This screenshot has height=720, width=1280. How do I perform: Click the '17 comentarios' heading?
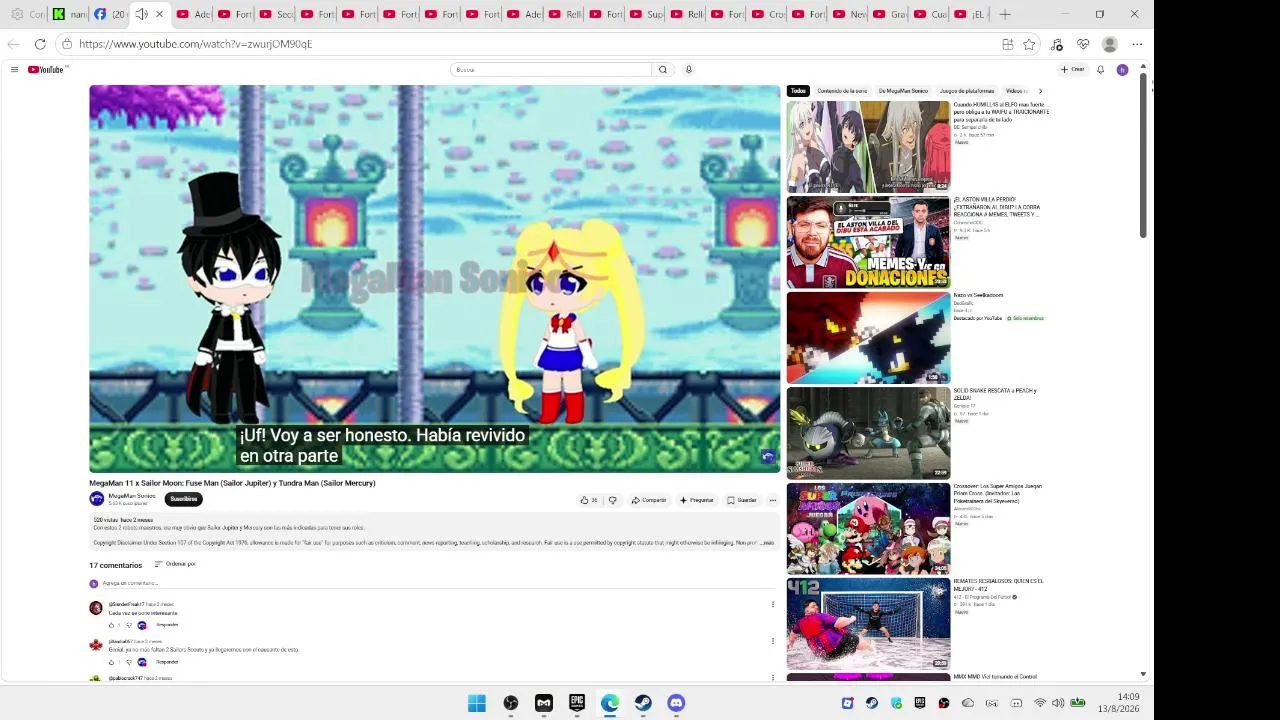pos(116,565)
